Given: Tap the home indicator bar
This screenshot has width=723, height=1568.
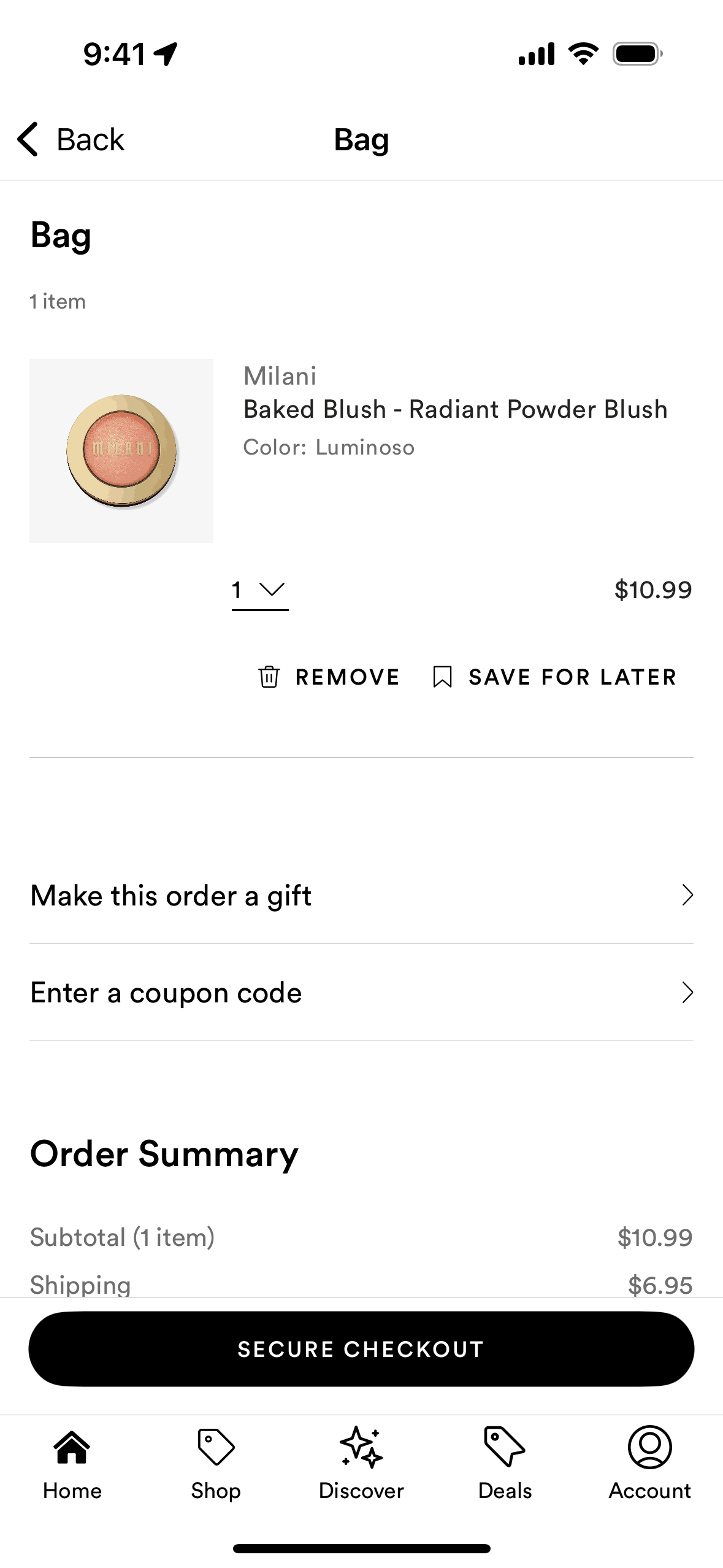Looking at the screenshot, I should (361, 1548).
